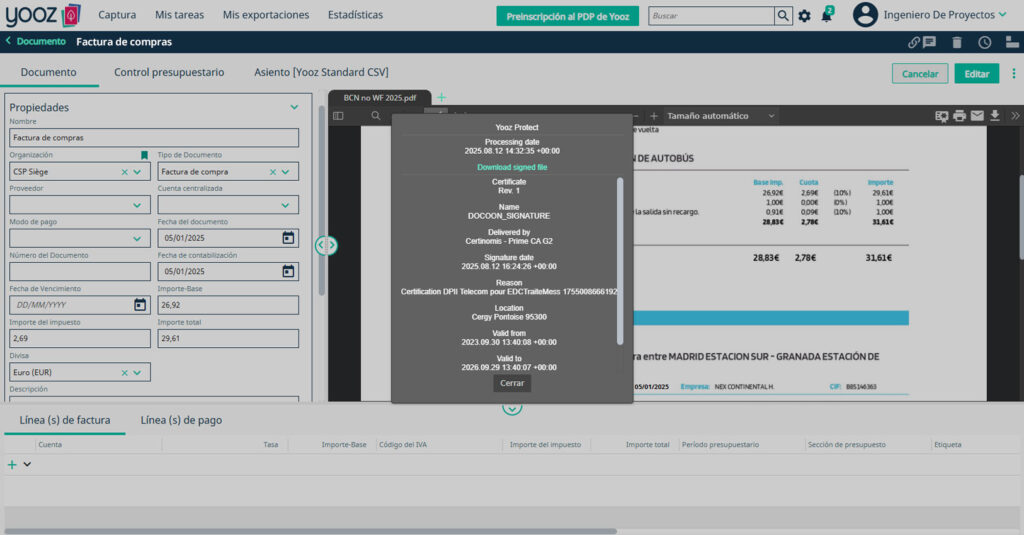Collapse the Propiedades panel
This screenshot has height=535, width=1024.
294,107
